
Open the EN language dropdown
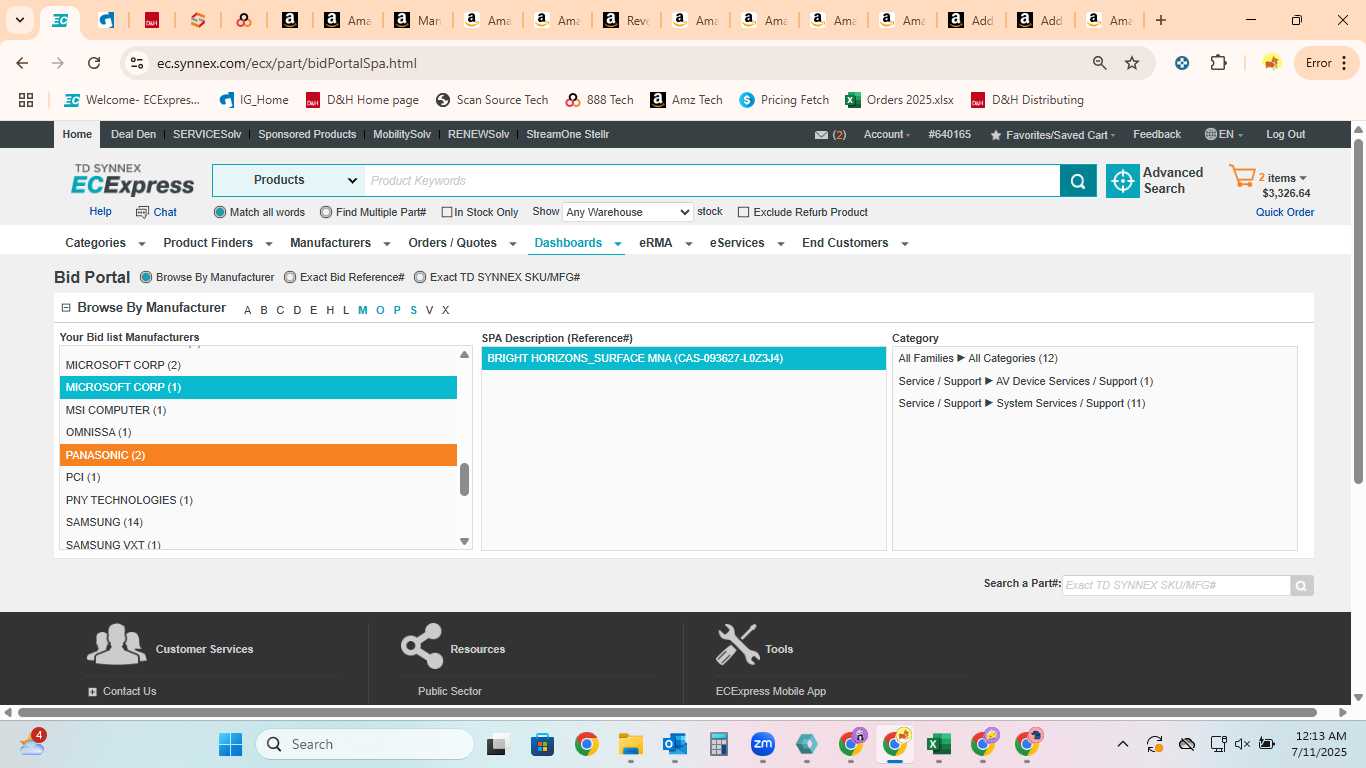[x=1224, y=135]
